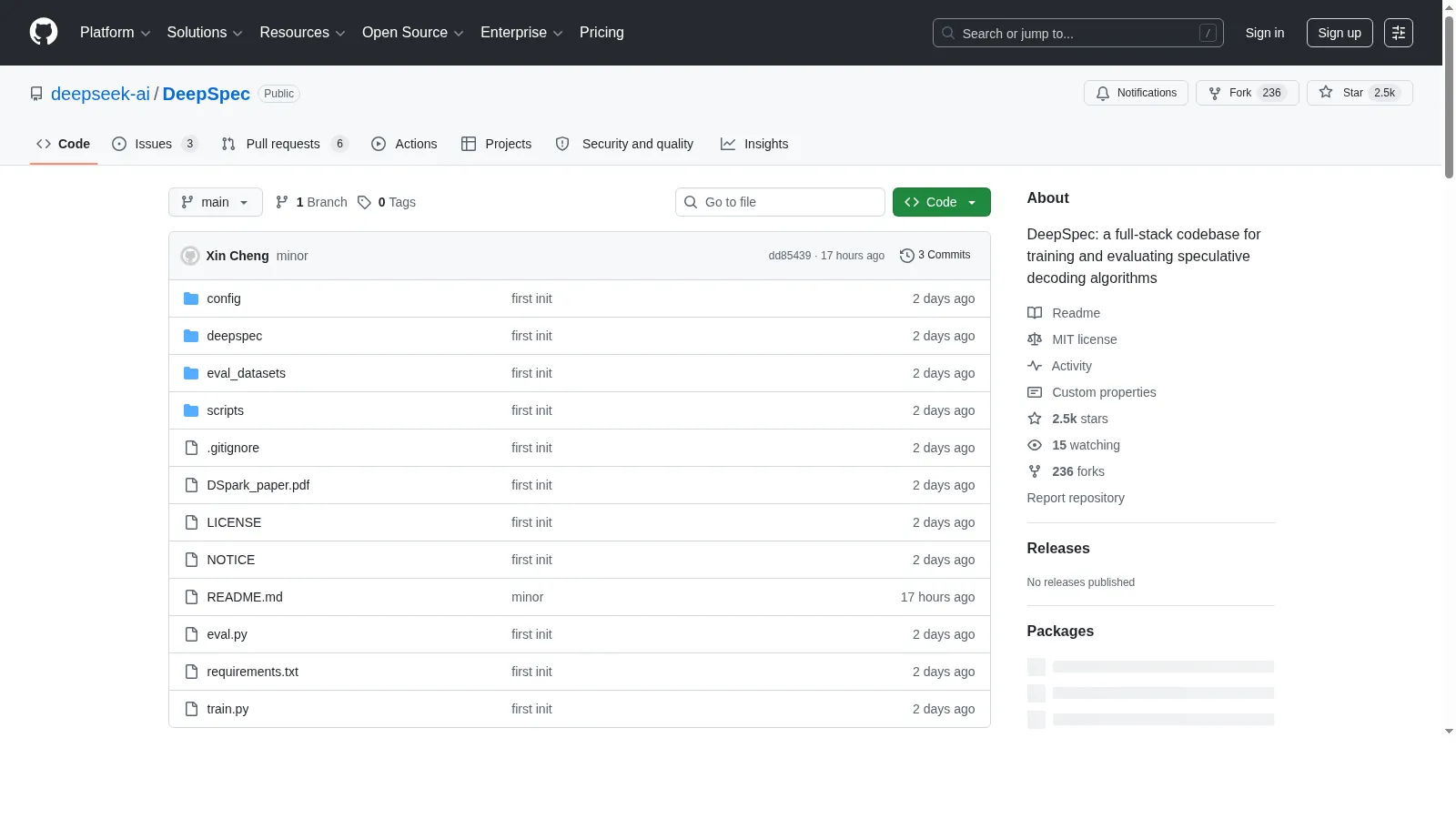Open the README.md 'minor' commit message
This screenshot has height=819, width=1456.
(528, 597)
